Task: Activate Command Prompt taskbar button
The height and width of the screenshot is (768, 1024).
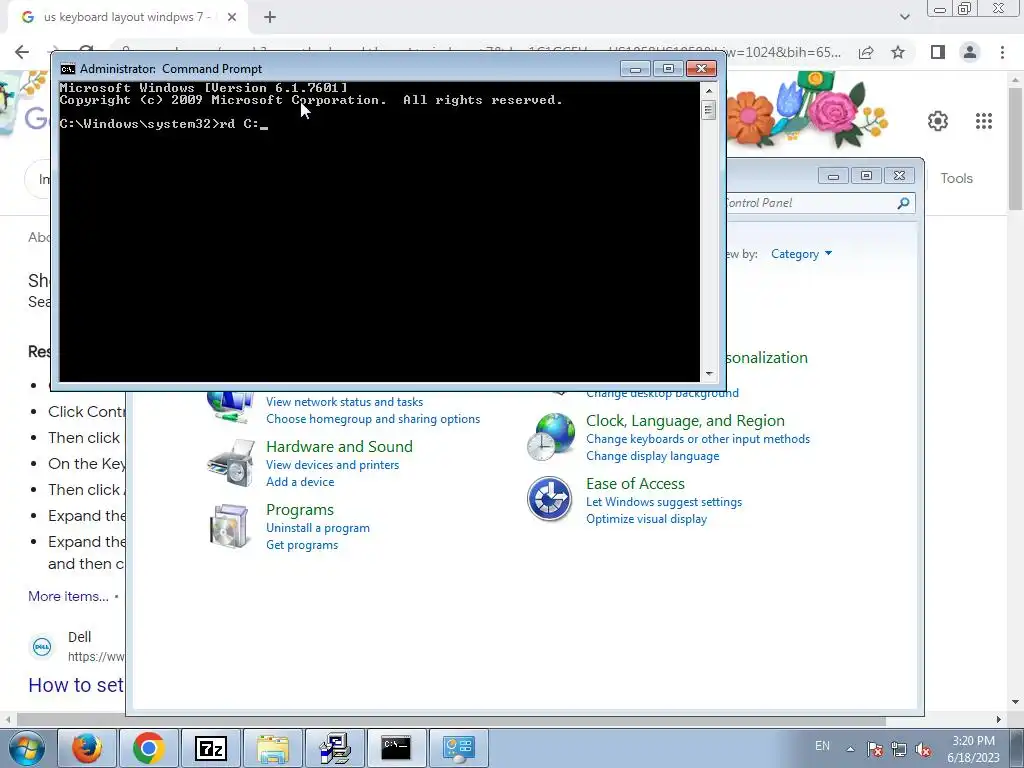Action: click(396, 748)
